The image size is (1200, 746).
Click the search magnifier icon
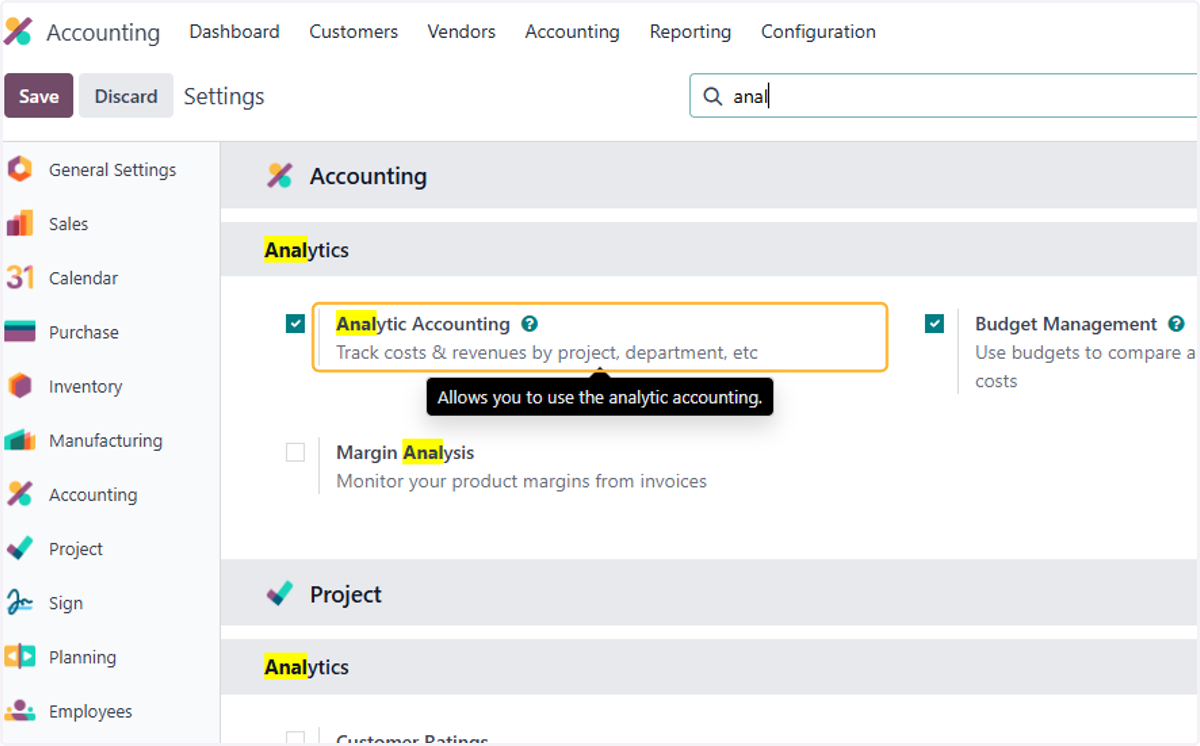coord(713,96)
